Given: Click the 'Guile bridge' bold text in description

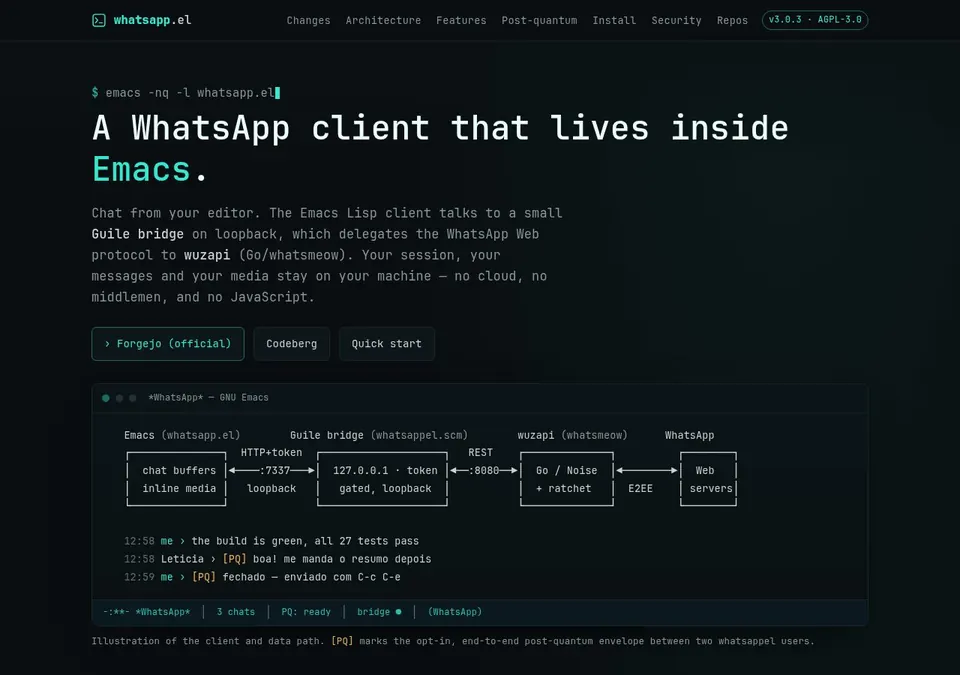Looking at the screenshot, I should click(x=138, y=234).
